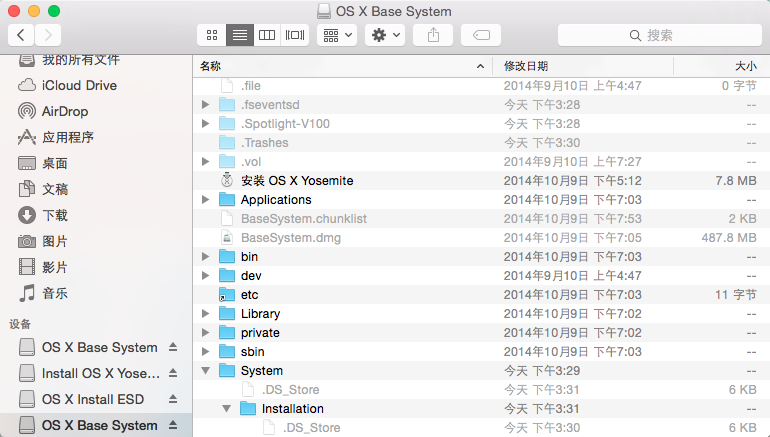This screenshot has height=437, width=770.
Task: Select 安装 OS X Yosemite installer icon
Action: tap(227, 180)
